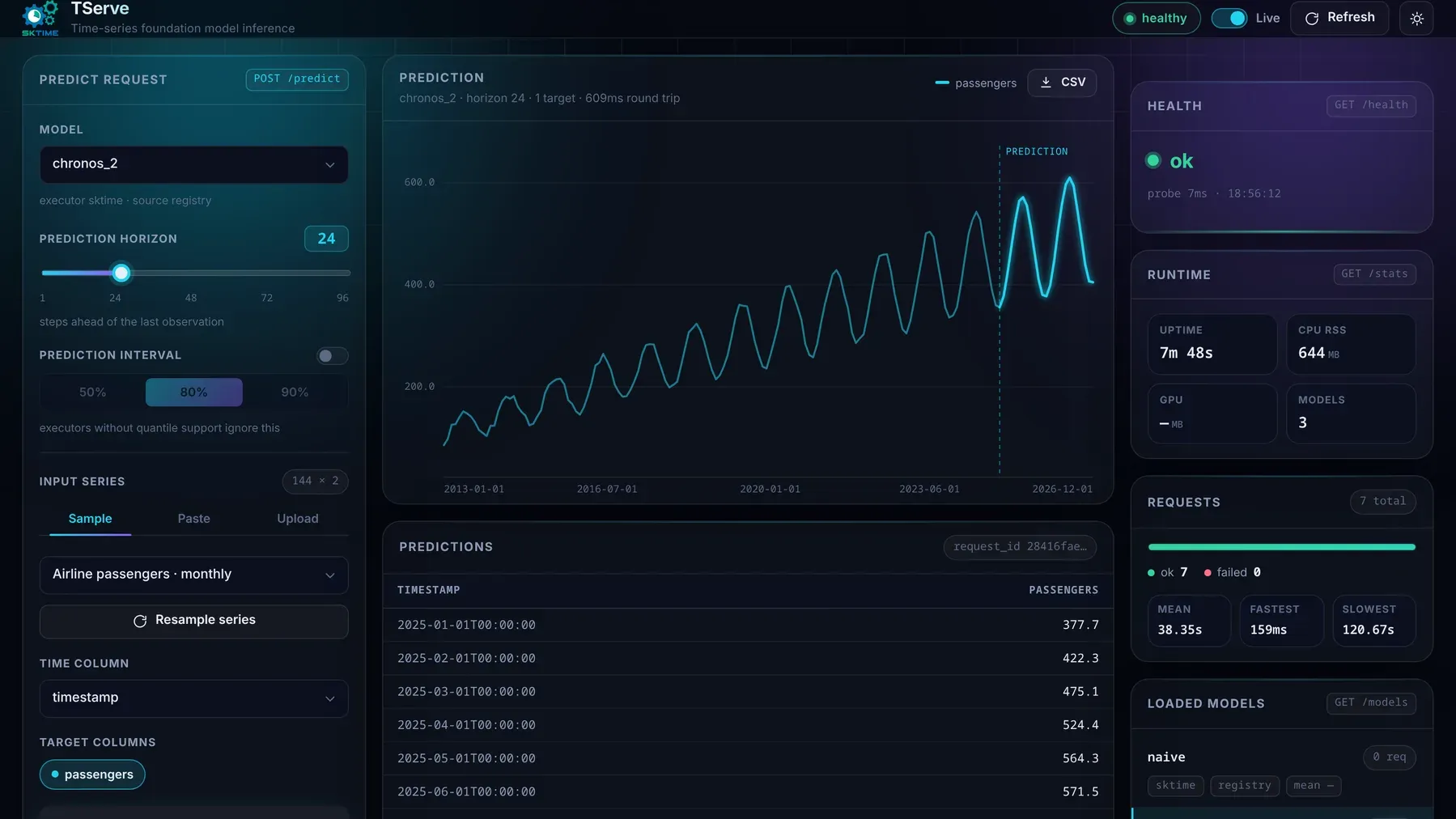This screenshot has width=1456, height=819.
Task: Click the green ok health indicator dot
Action: click(1152, 160)
